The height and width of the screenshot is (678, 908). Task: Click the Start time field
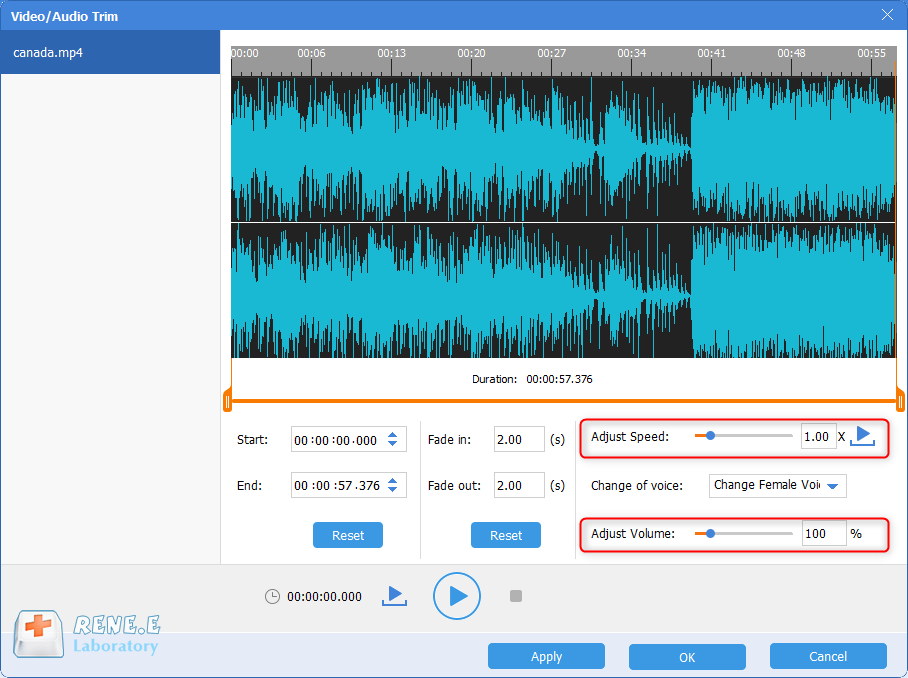[x=349, y=439]
